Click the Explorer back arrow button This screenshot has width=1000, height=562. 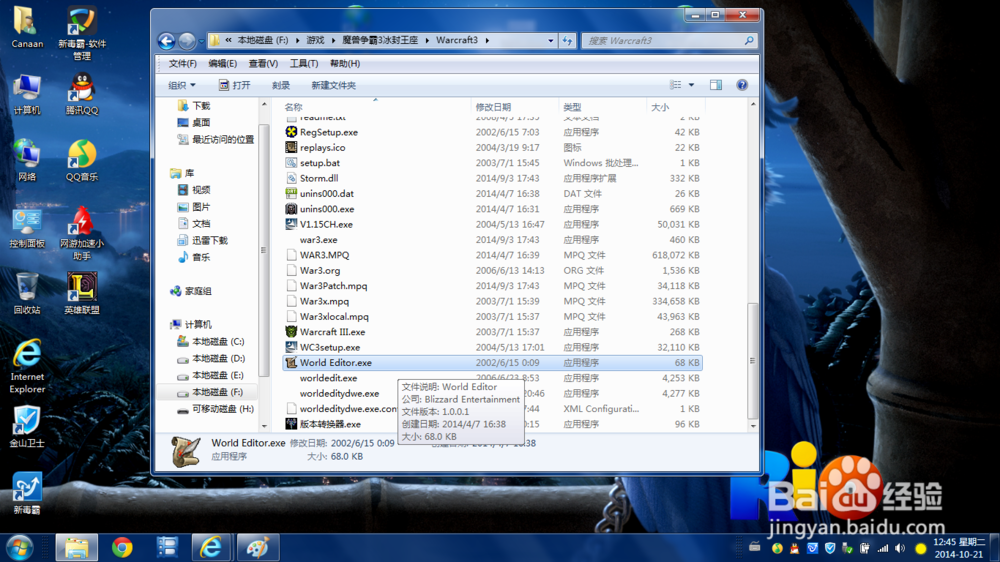[166, 41]
